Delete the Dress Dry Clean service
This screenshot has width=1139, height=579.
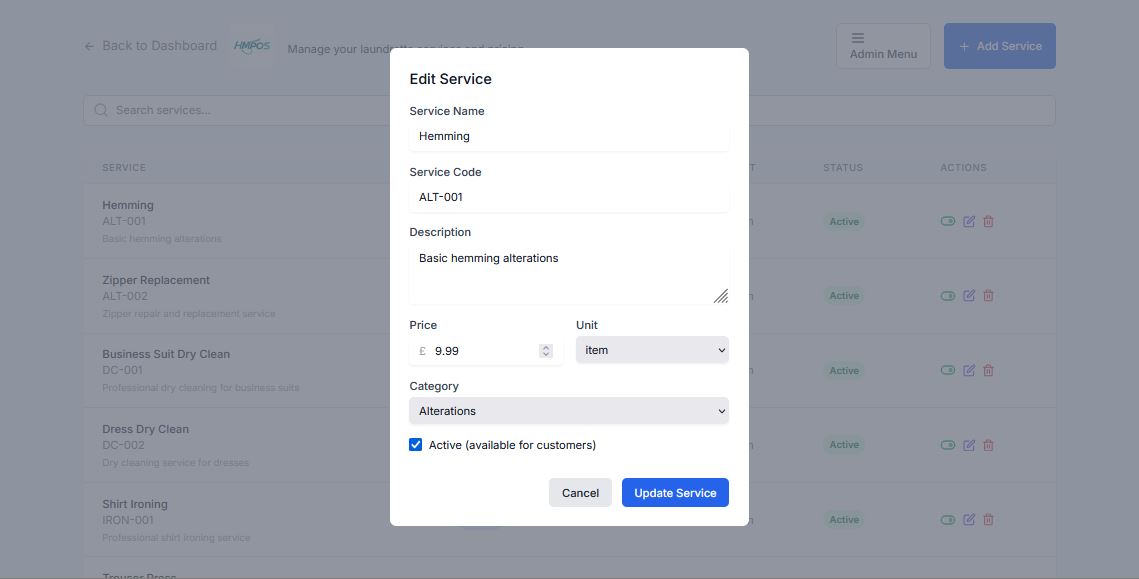point(988,445)
